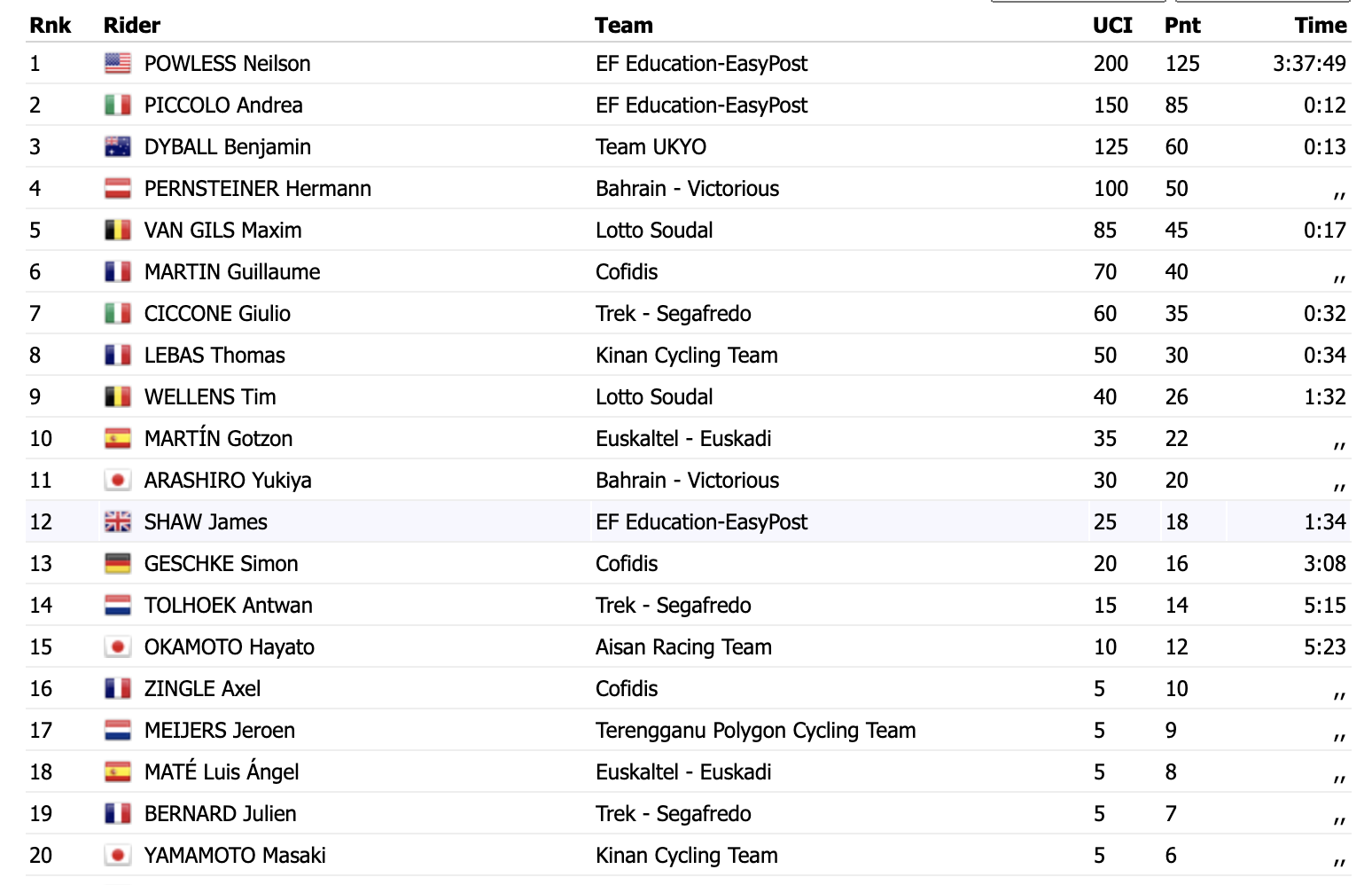Image resolution: width=1372 pixels, height=885 pixels.
Task: Click the Spanish flag beside MARTÍN Gotzon
Action: click(x=118, y=438)
